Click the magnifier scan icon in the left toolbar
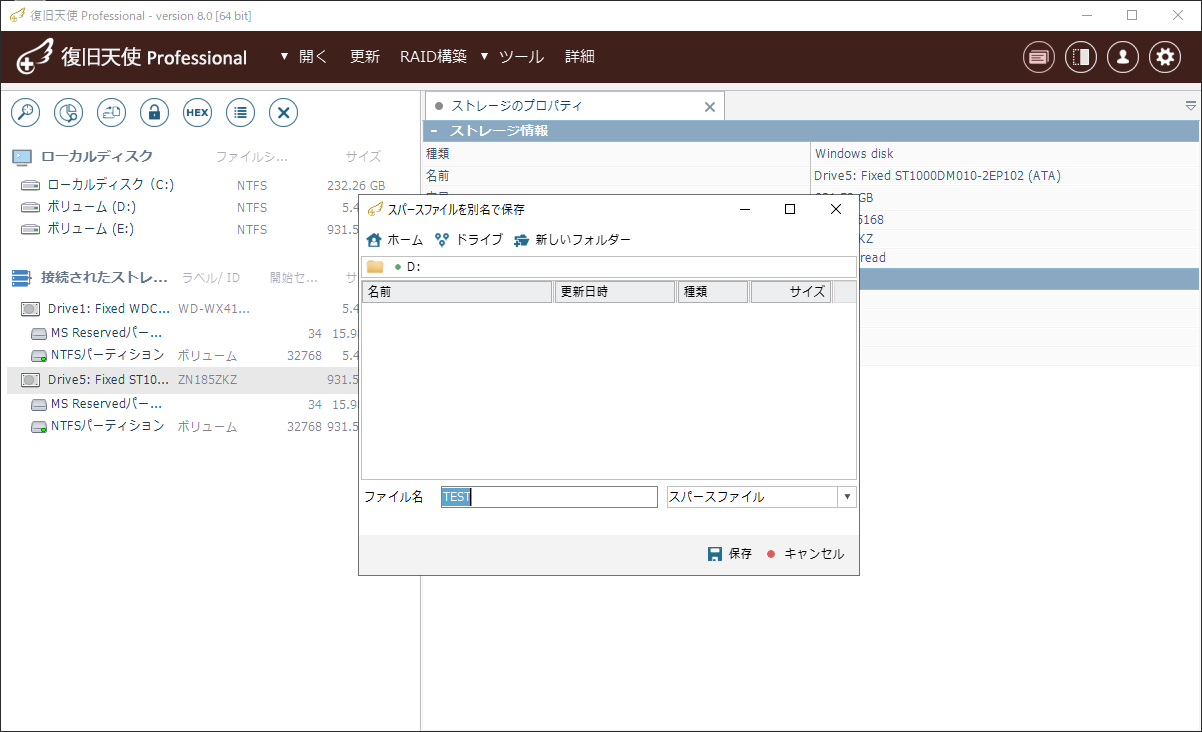 click(25, 112)
